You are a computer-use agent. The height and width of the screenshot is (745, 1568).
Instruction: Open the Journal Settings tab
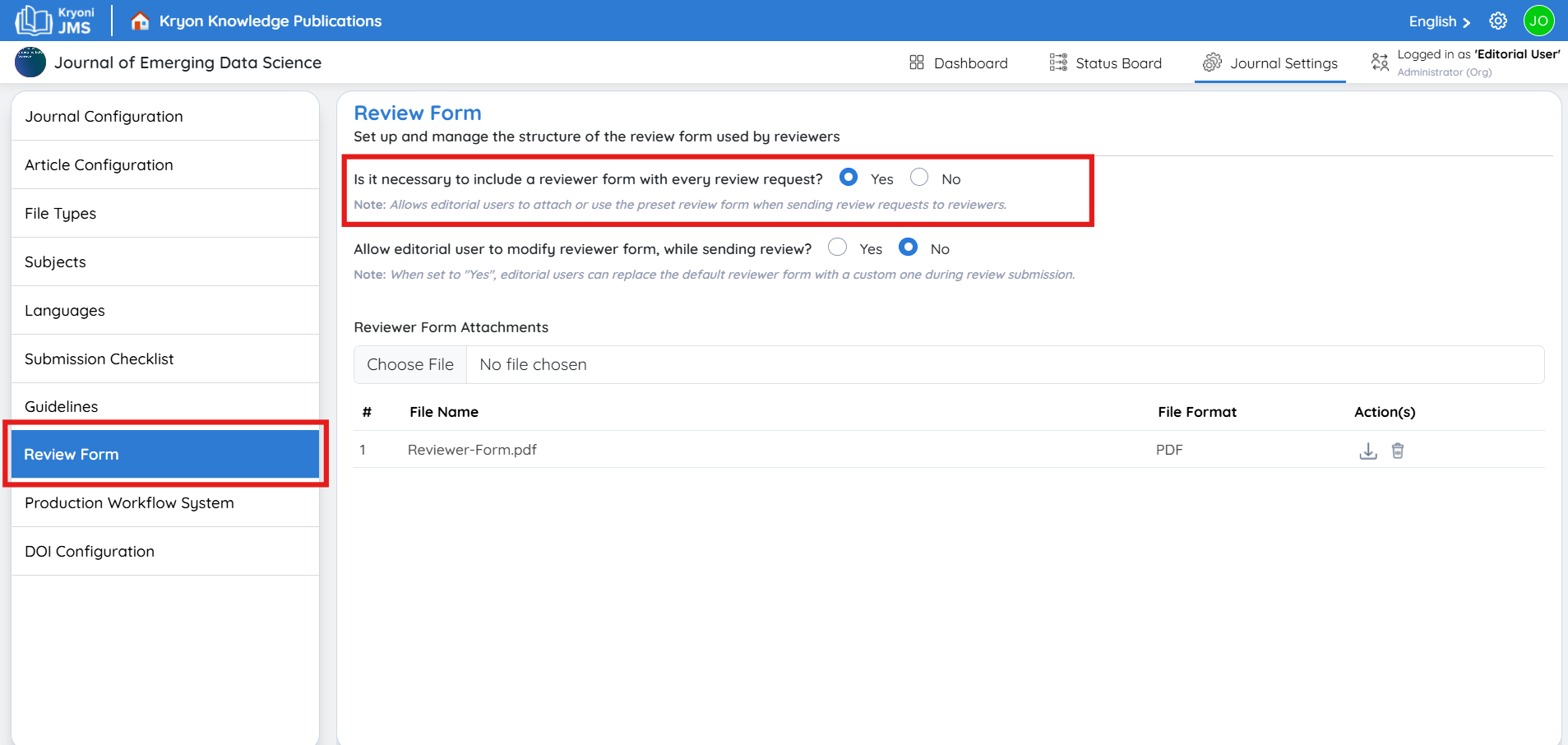[x=1270, y=63]
